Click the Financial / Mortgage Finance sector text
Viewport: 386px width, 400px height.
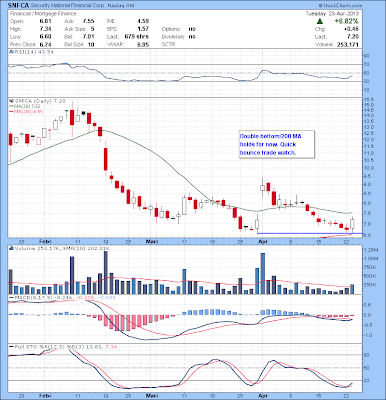click(43, 14)
